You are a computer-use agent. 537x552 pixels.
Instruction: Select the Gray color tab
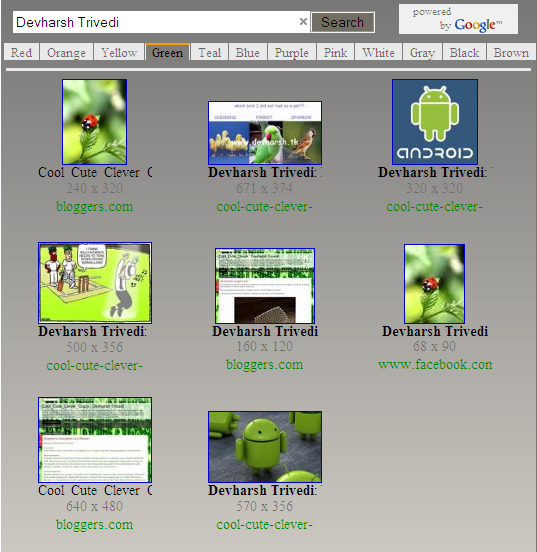pos(422,52)
